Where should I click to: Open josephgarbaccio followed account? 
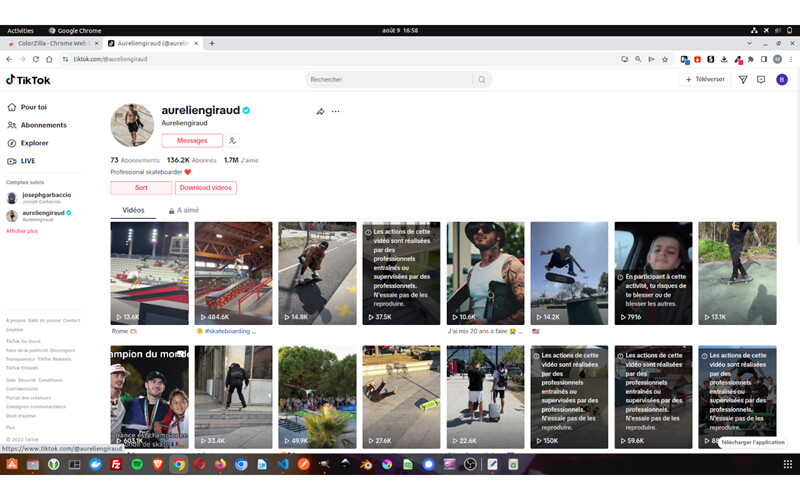39,197
